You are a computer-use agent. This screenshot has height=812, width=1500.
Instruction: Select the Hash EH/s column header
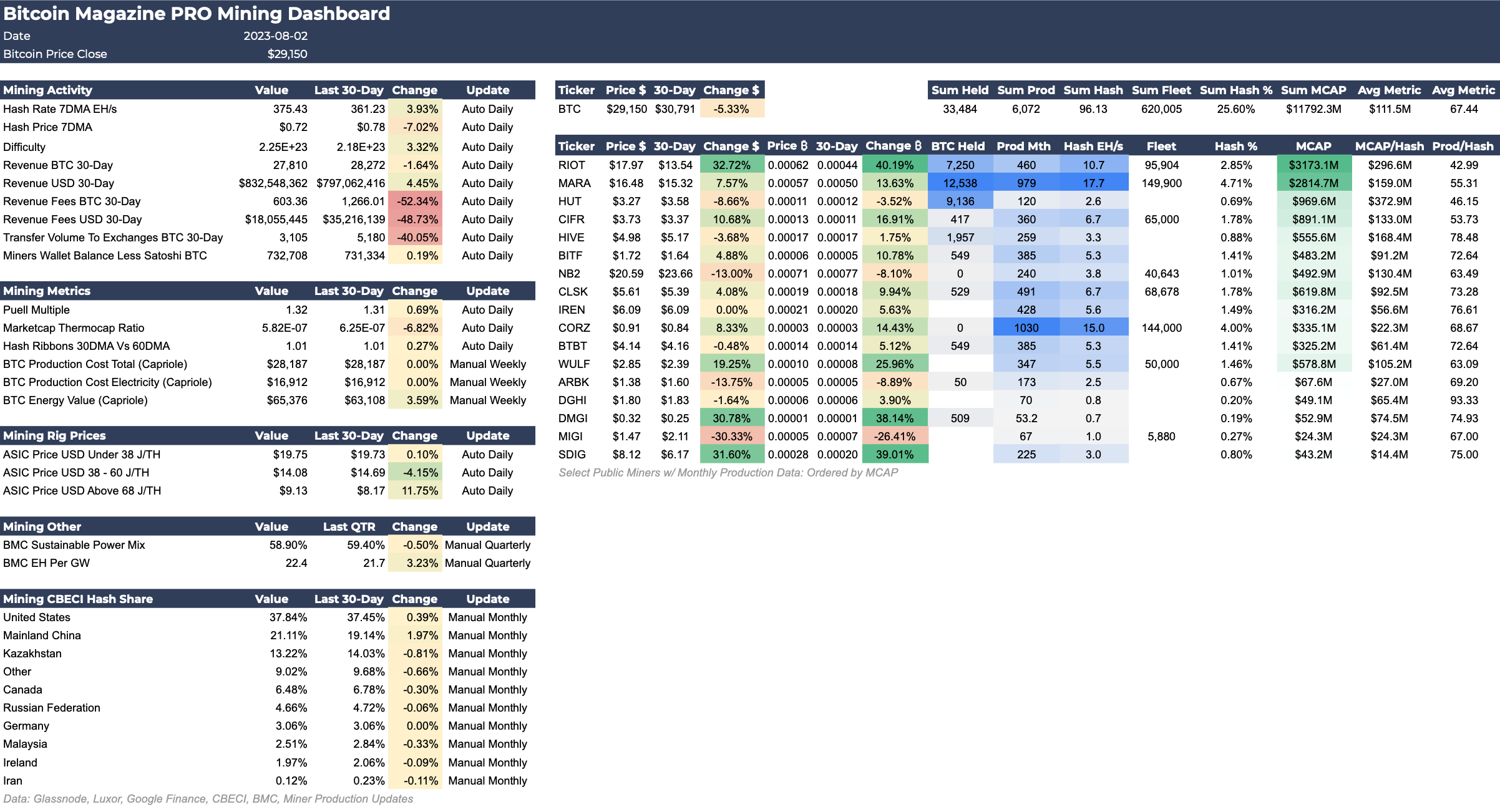coord(1093,146)
